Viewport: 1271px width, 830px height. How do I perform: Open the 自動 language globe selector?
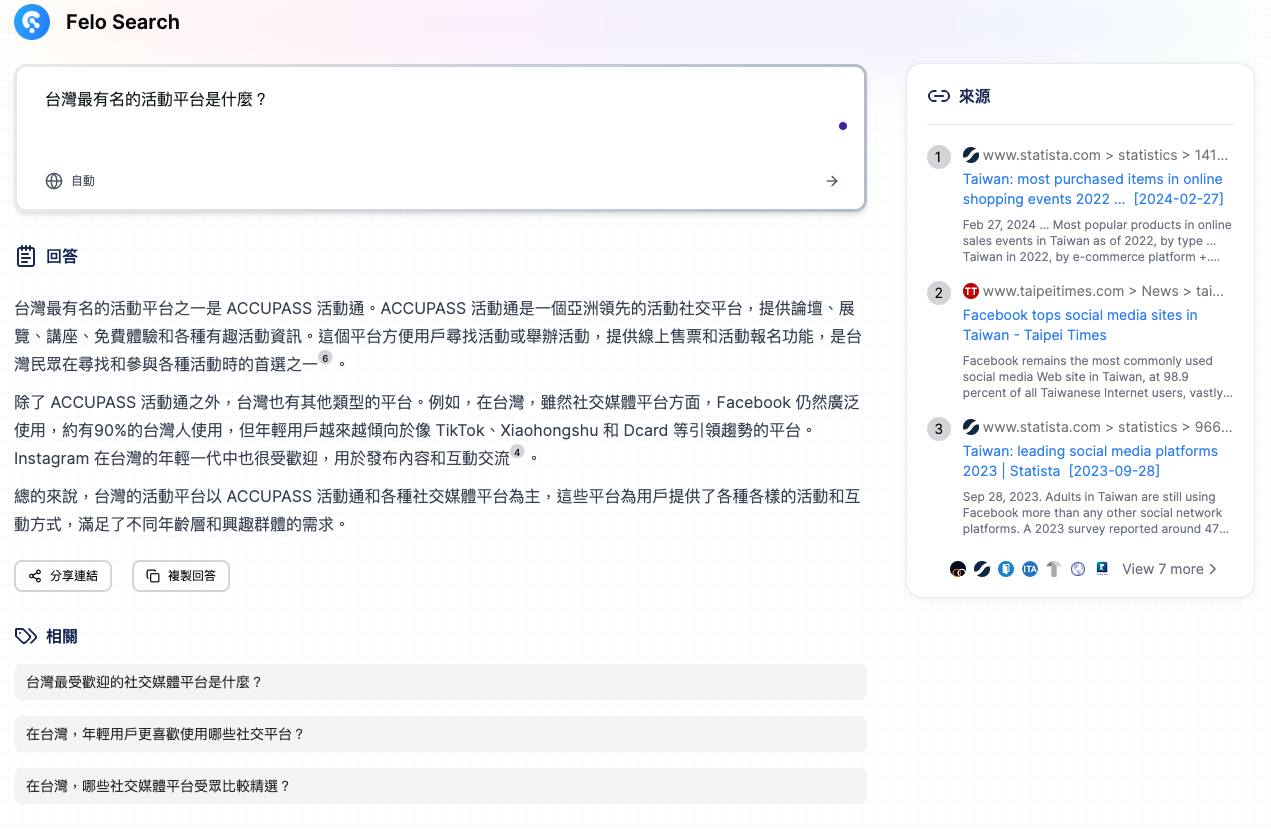tap(70, 181)
